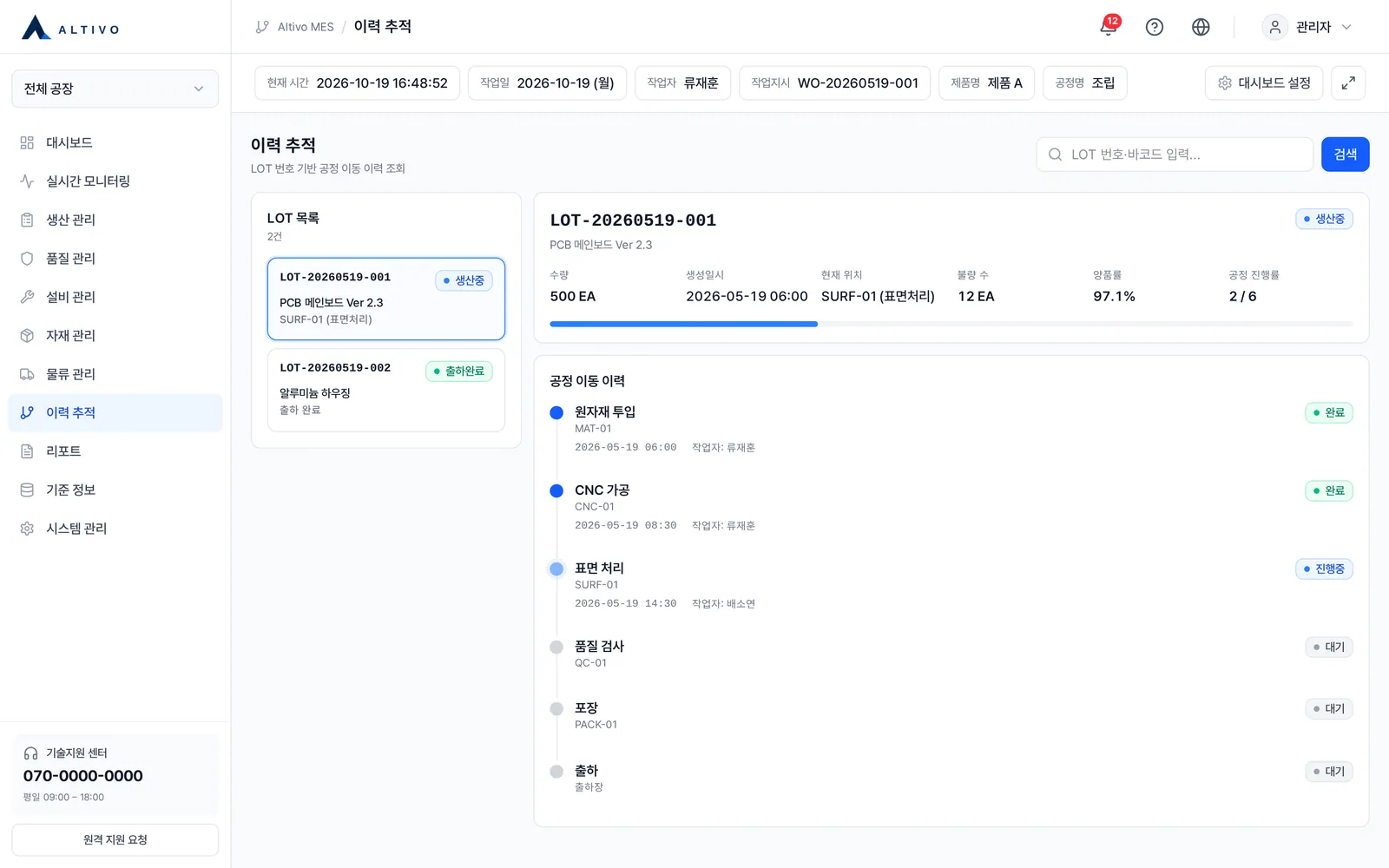Viewport: 1389px width, 868px height.
Task: Go to 대시보드 menu item
Action: coord(115,142)
